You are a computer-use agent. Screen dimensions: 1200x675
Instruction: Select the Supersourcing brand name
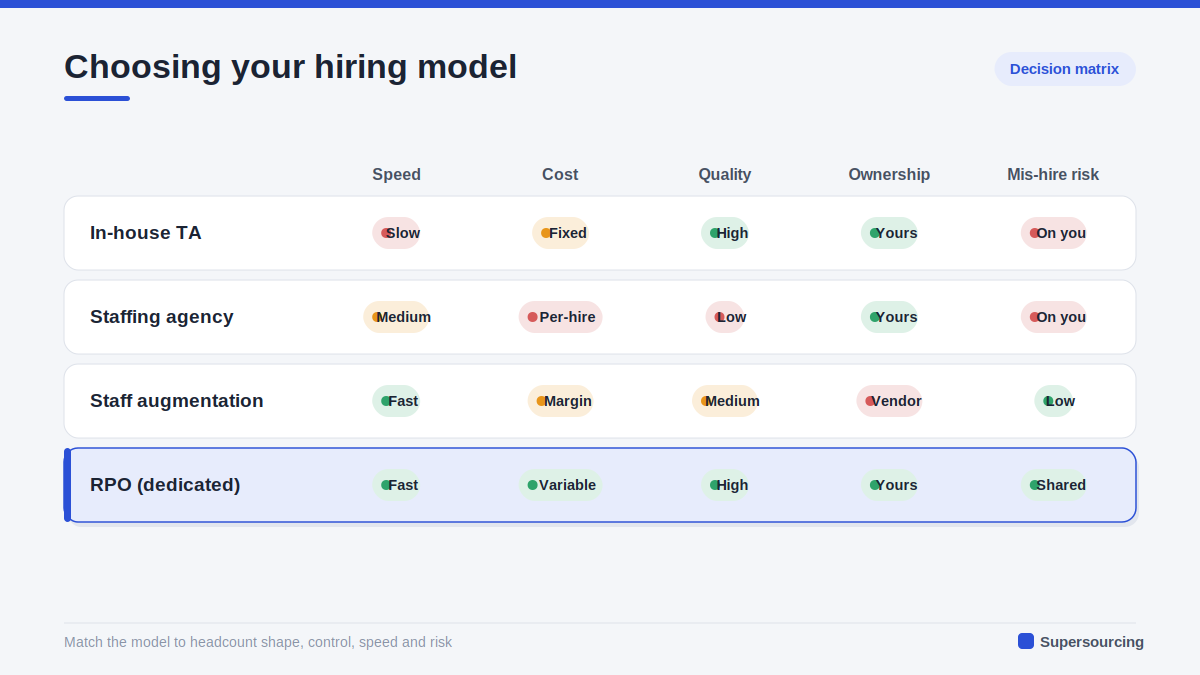[1092, 642]
